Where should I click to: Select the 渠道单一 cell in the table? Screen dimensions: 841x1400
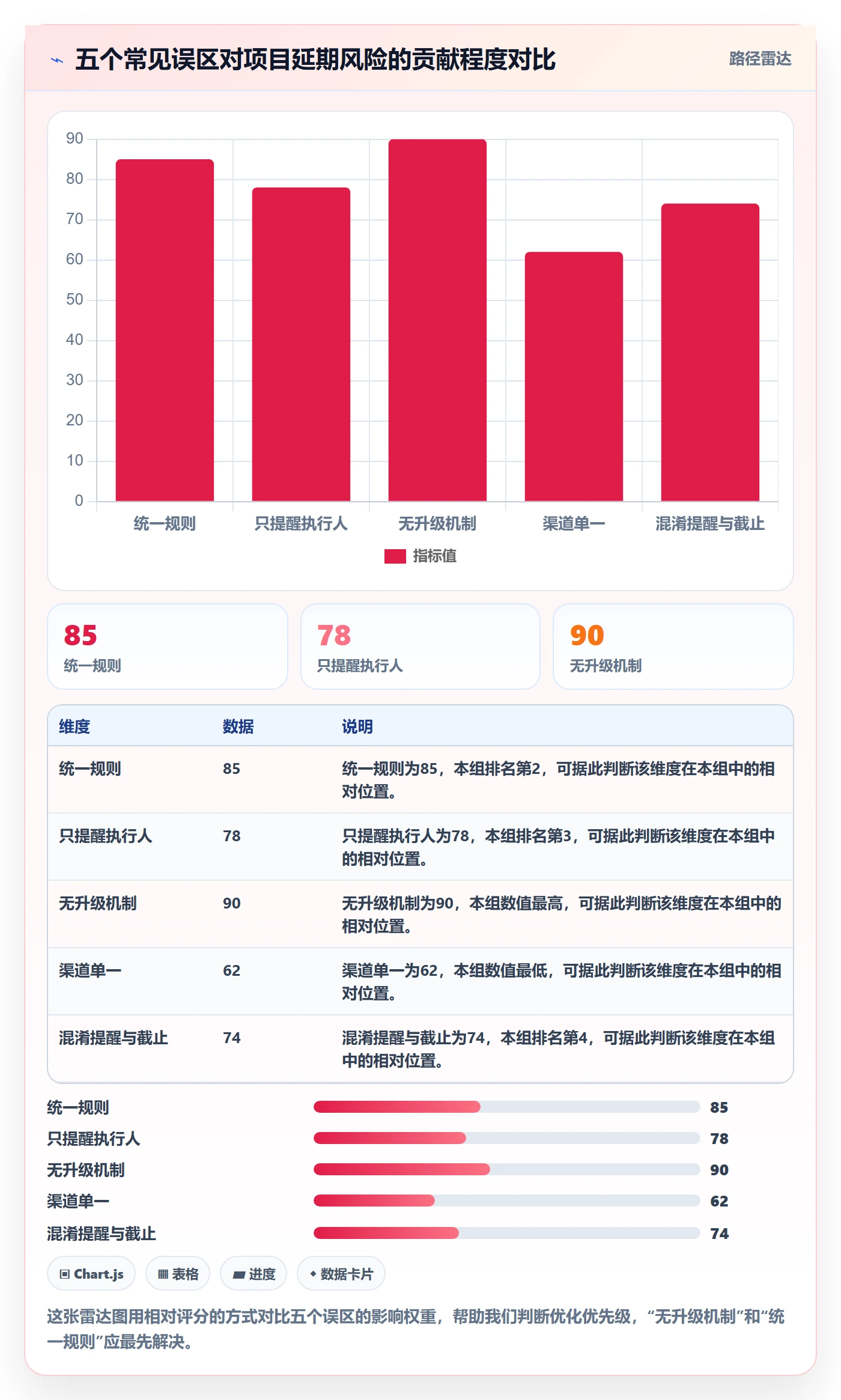(x=90, y=970)
